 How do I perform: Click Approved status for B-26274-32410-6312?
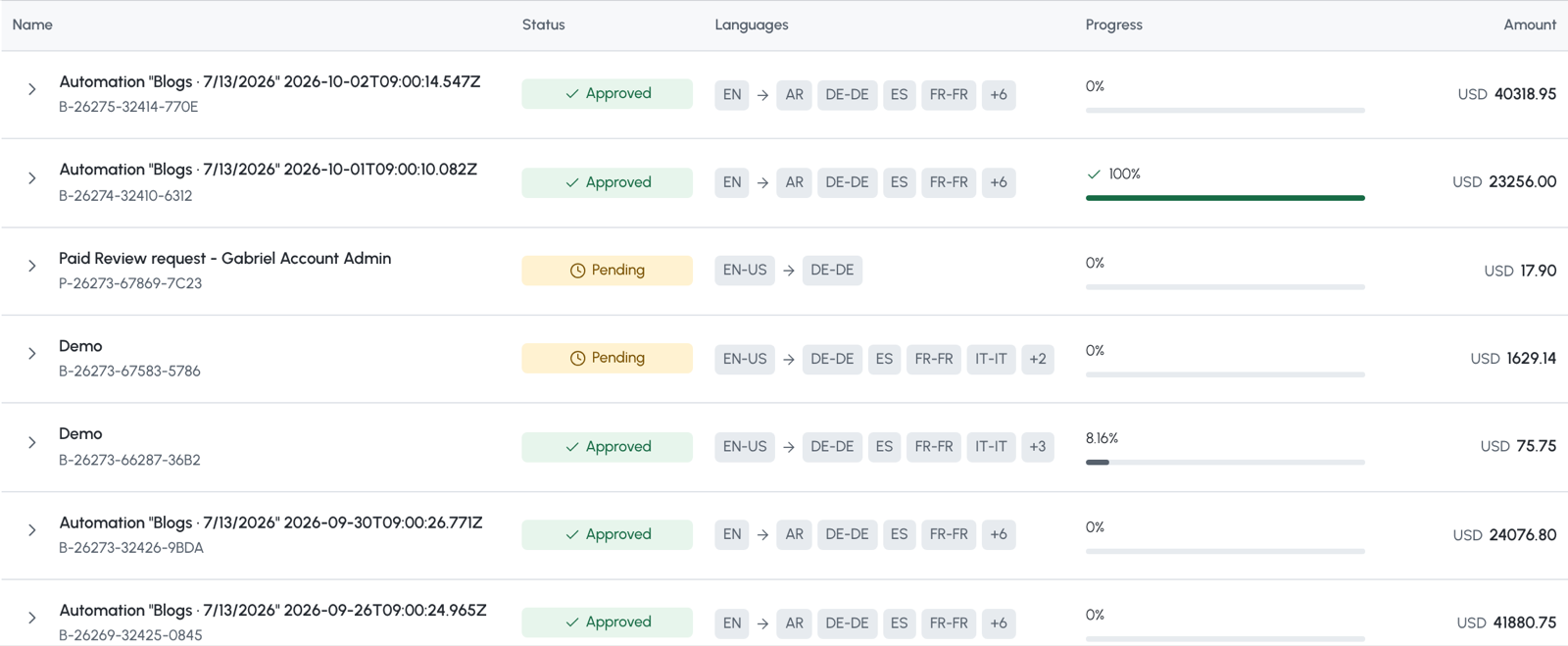[607, 182]
